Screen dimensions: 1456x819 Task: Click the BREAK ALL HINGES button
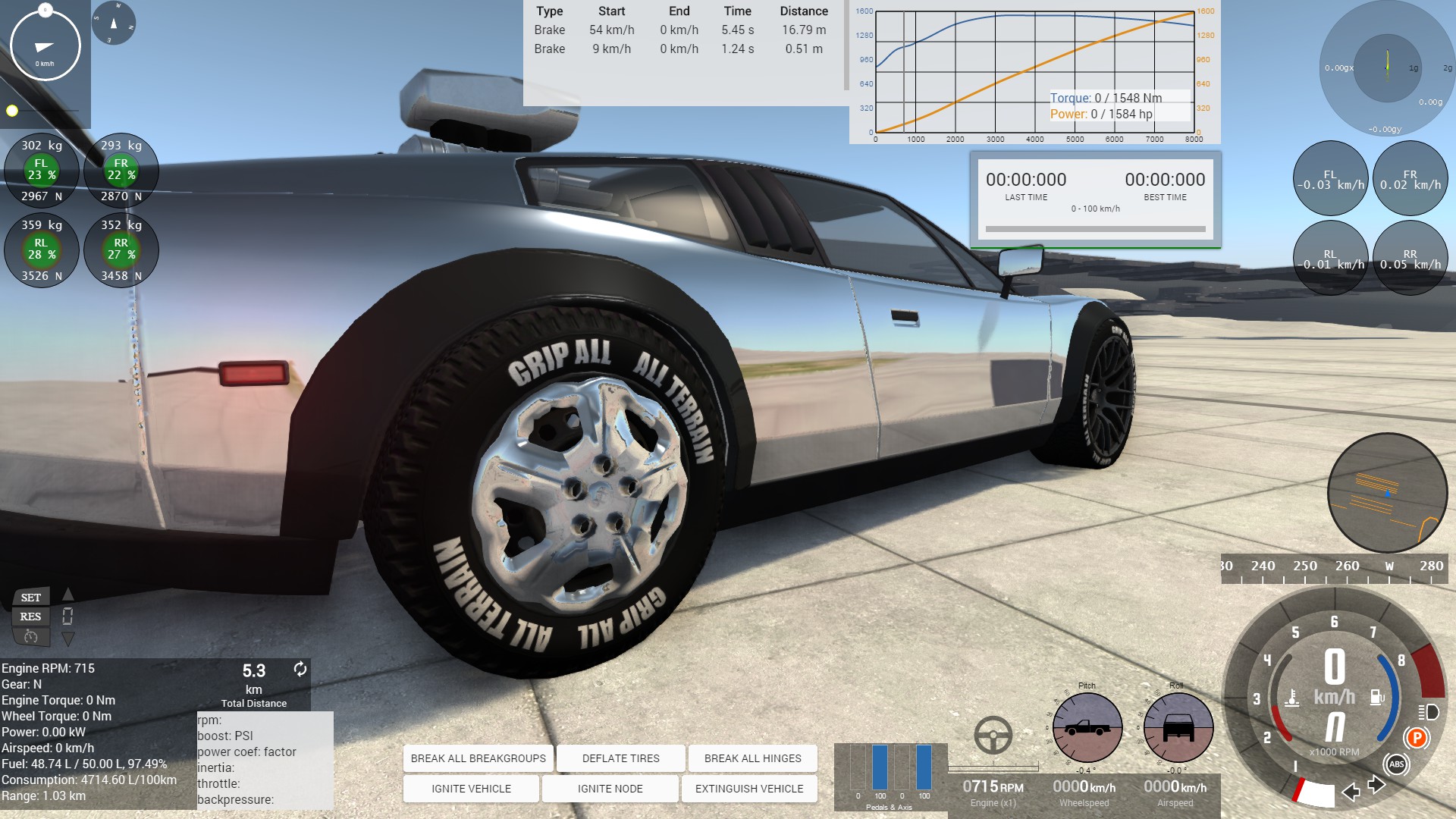[x=752, y=758]
